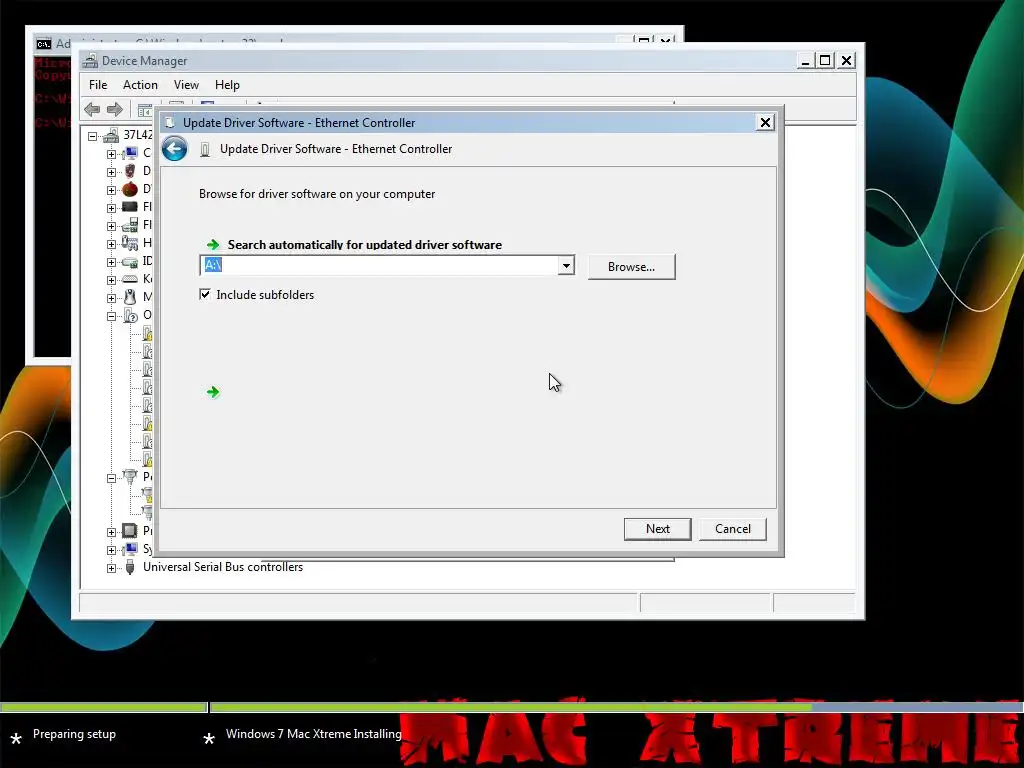Viewport: 1024px width, 768px height.
Task: Click the "Preparing setup" status text
Action: 74,734
